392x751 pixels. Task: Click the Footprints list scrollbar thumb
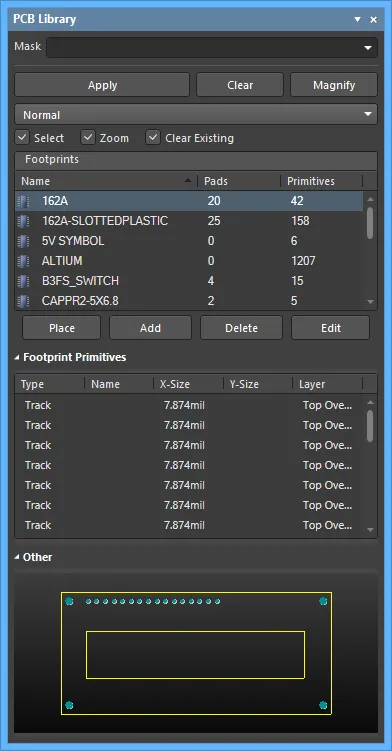370,223
